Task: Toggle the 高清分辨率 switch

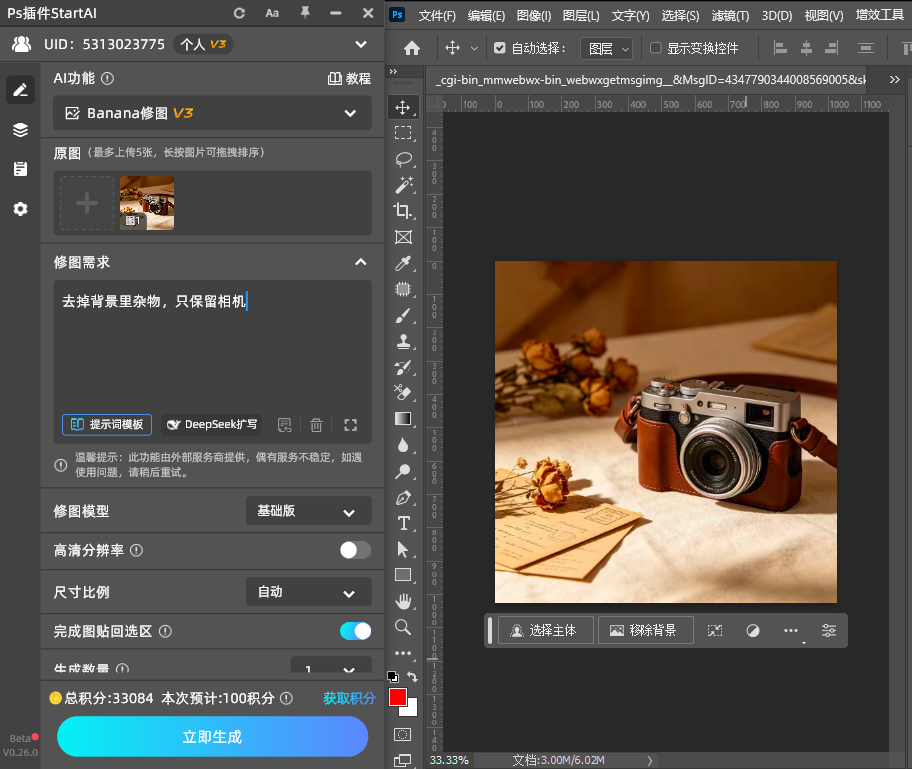Action: pyautogui.click(x=355, y=550)
